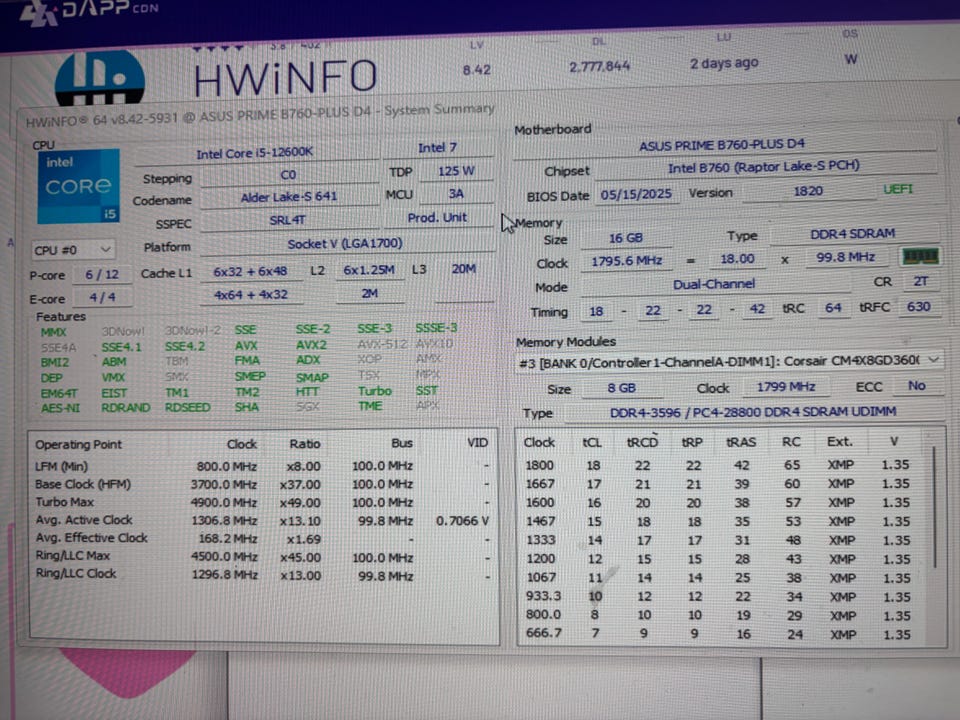The height and width of the screenshot is (720, 960).
Task: Click the 'tRCD' column header
Action: point(642,442)
